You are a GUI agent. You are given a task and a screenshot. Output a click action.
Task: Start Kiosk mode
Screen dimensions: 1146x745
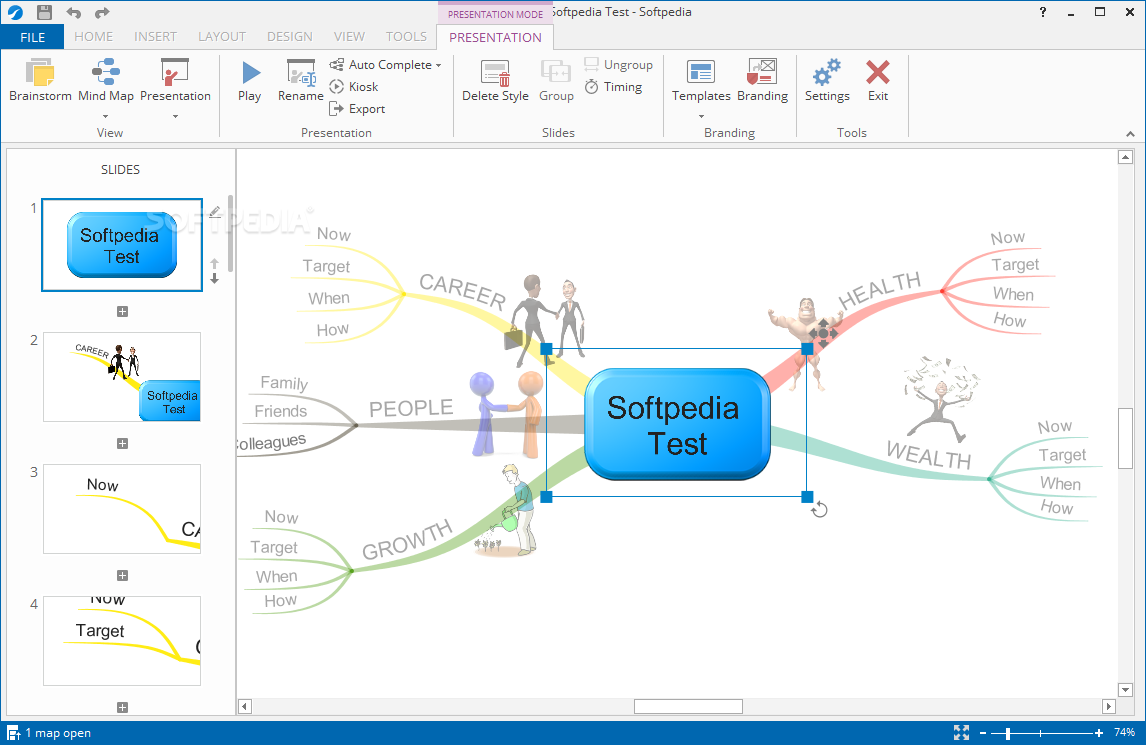click(354, 87)
